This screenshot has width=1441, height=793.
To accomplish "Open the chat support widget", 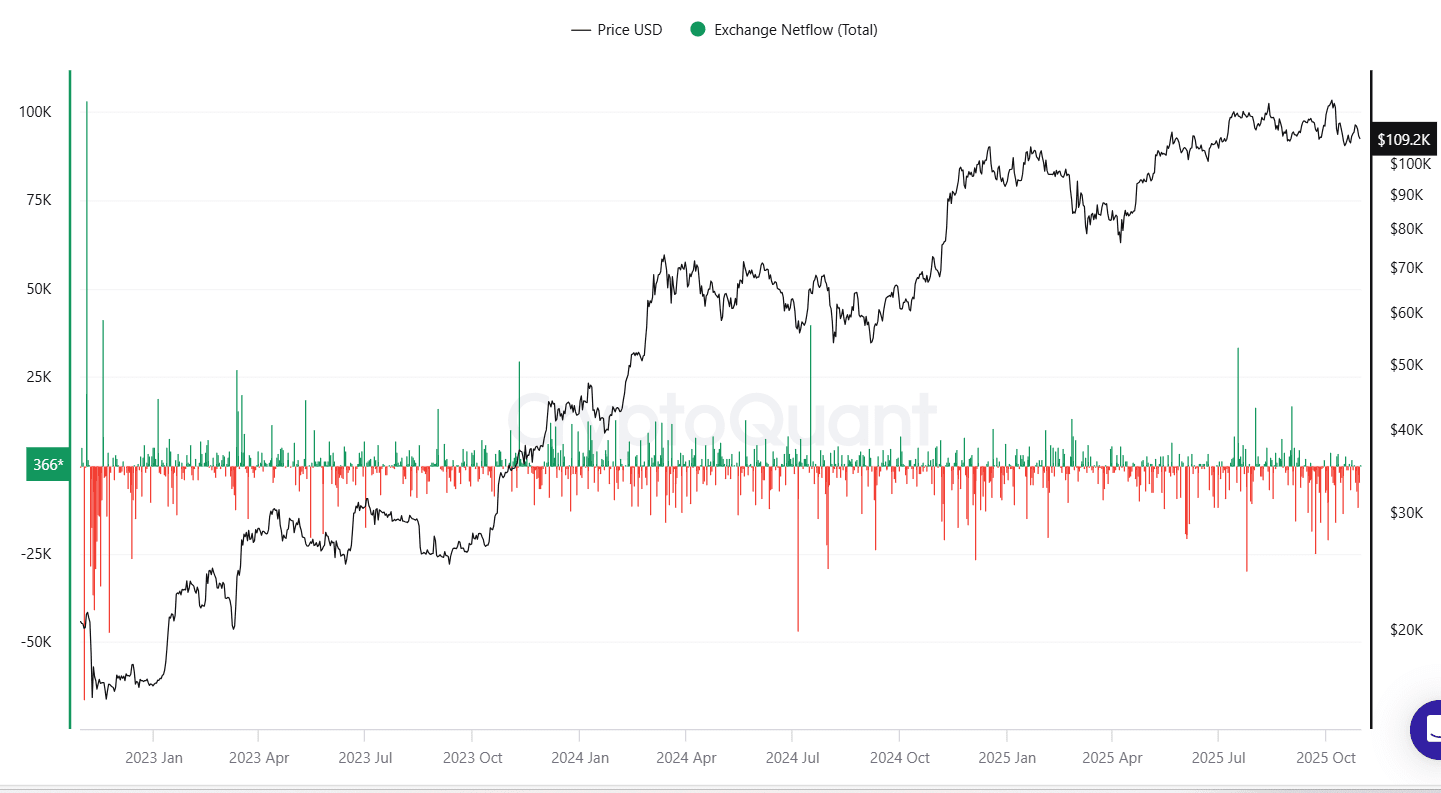I will click(1428, 730).
